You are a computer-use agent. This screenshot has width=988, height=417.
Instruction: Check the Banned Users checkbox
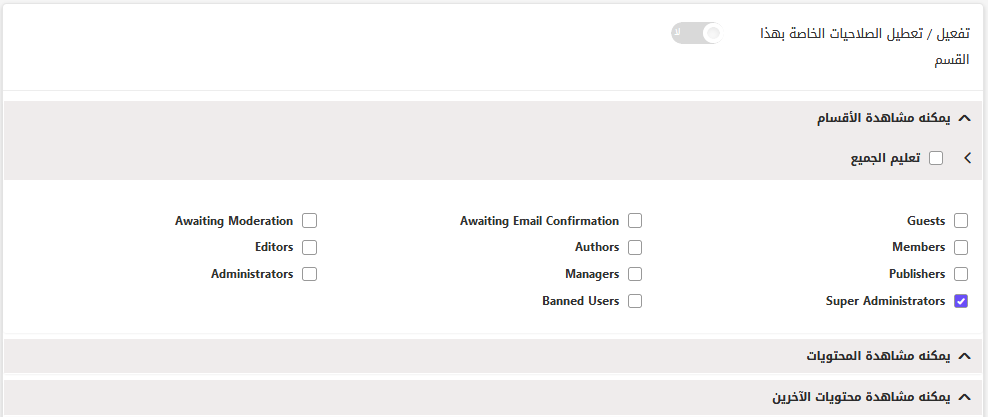pyautogui.click(x=635, y=301)
